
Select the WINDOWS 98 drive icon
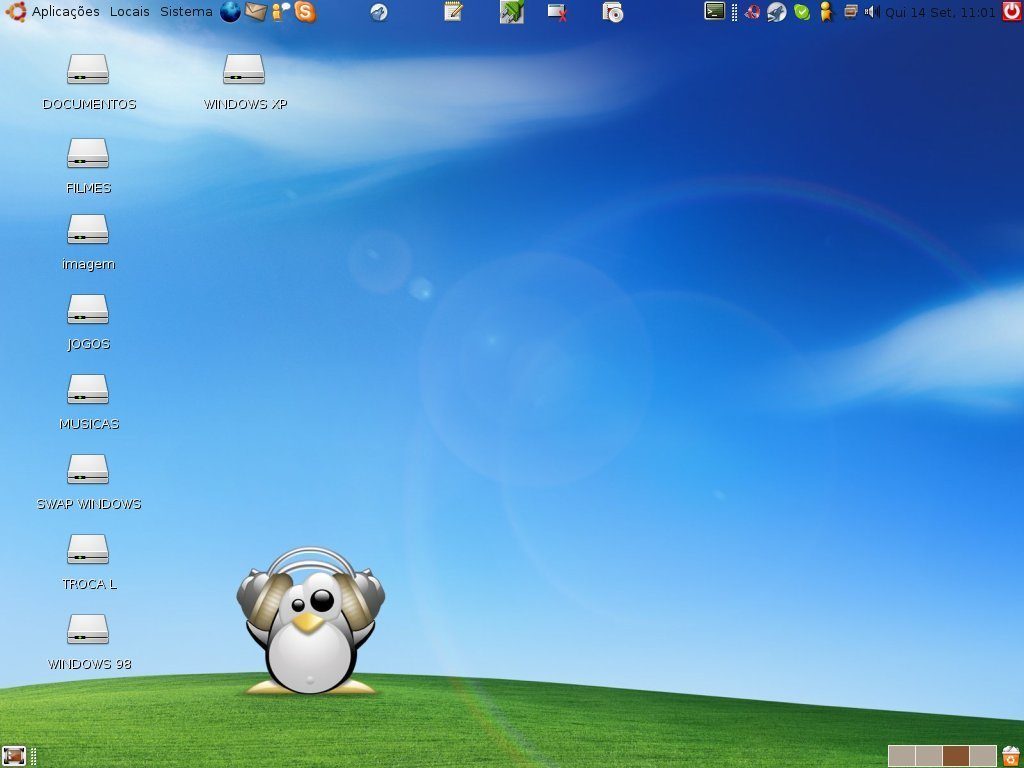88,630
